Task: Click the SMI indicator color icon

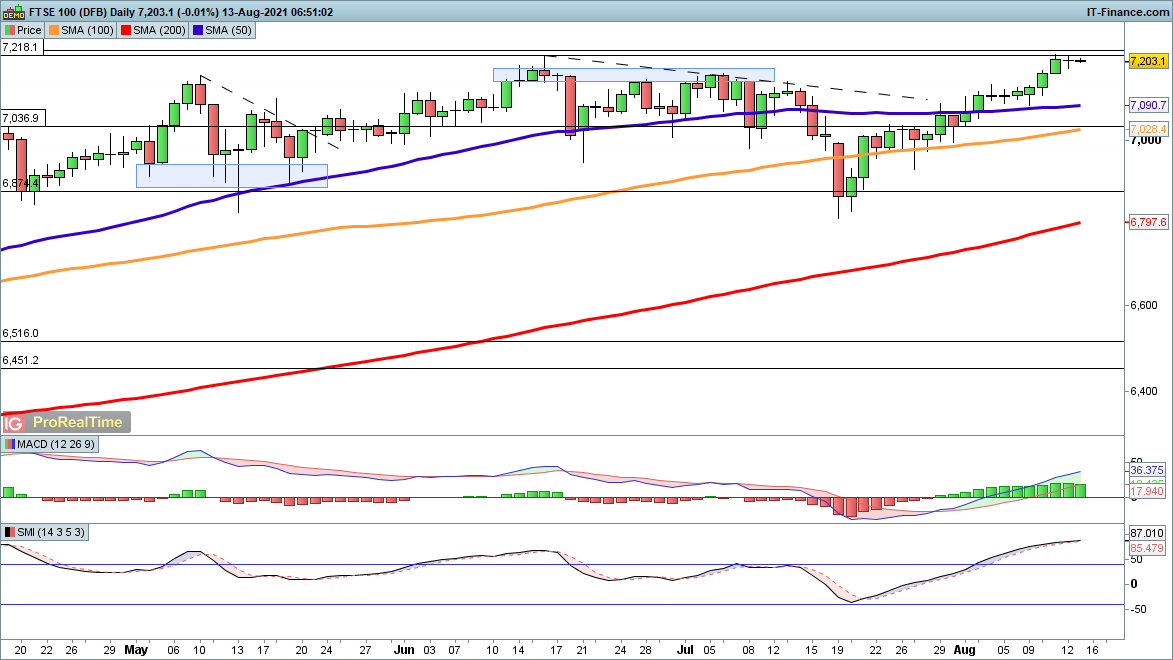Action: click(10, 532)
